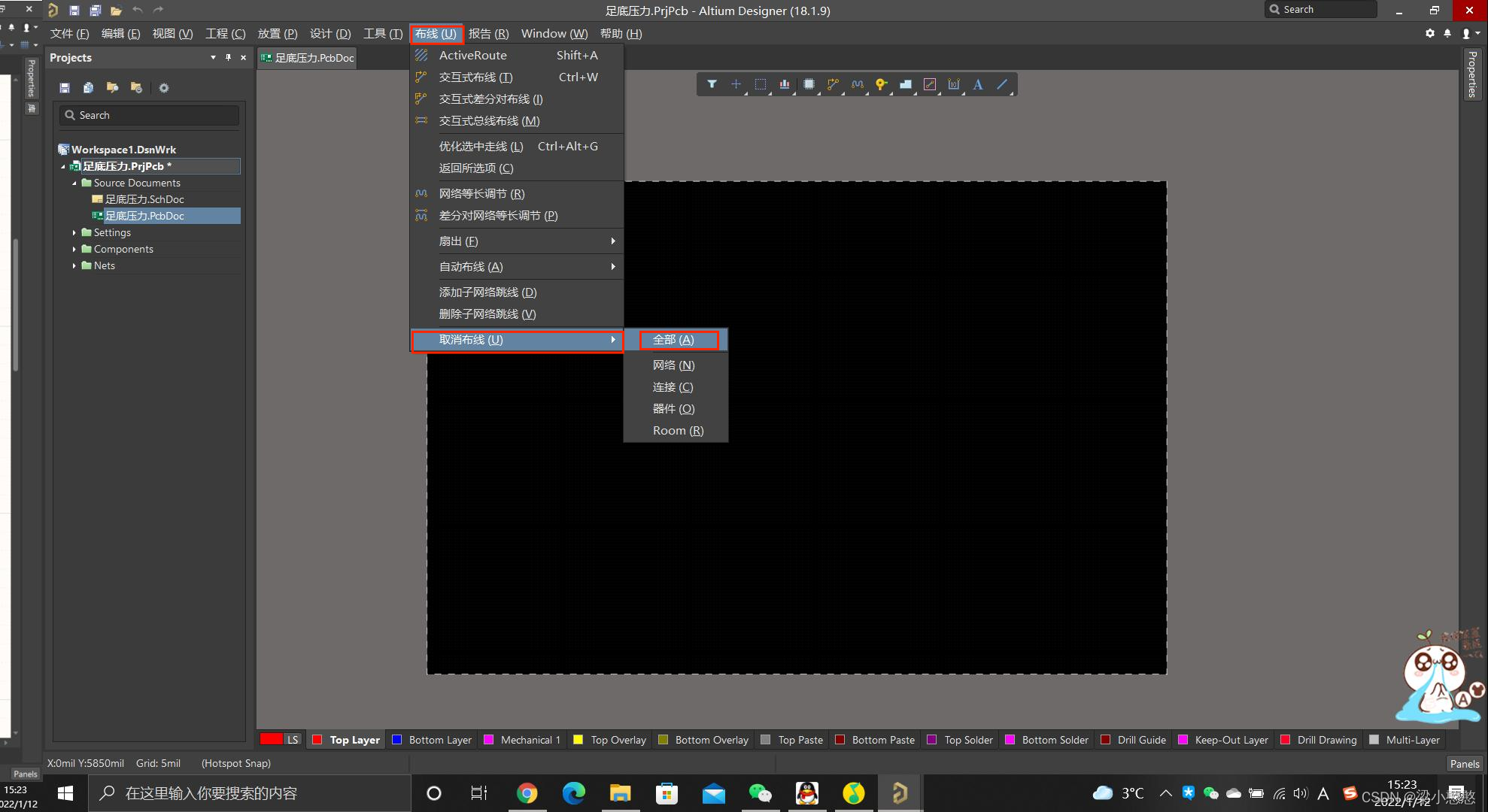This screenshot has width=1488, height=812.
Task: Pin the Projects panel with pushpin
Action: pos(228,58)
